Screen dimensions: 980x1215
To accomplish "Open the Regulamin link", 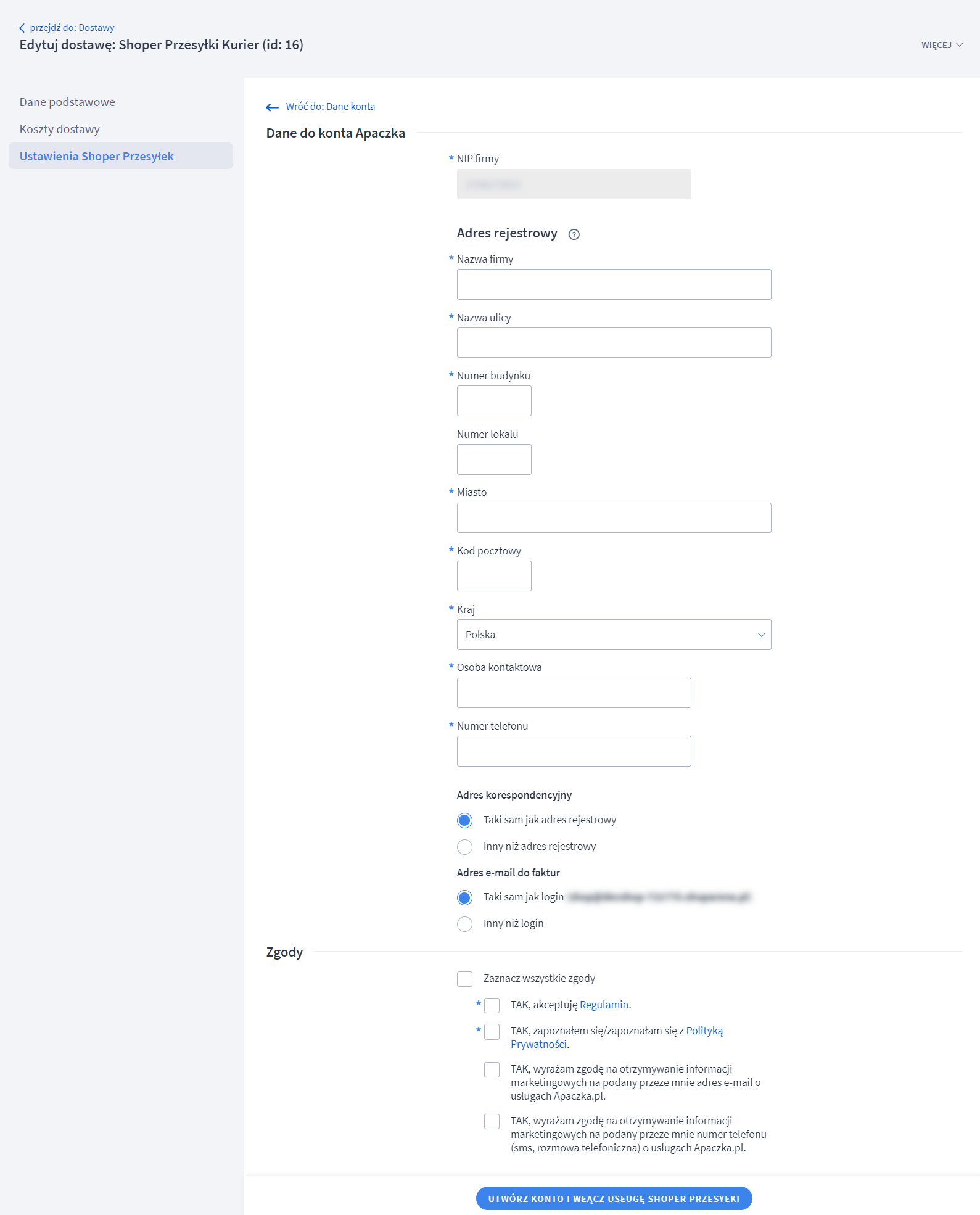I will click(x=604, y=1005).
